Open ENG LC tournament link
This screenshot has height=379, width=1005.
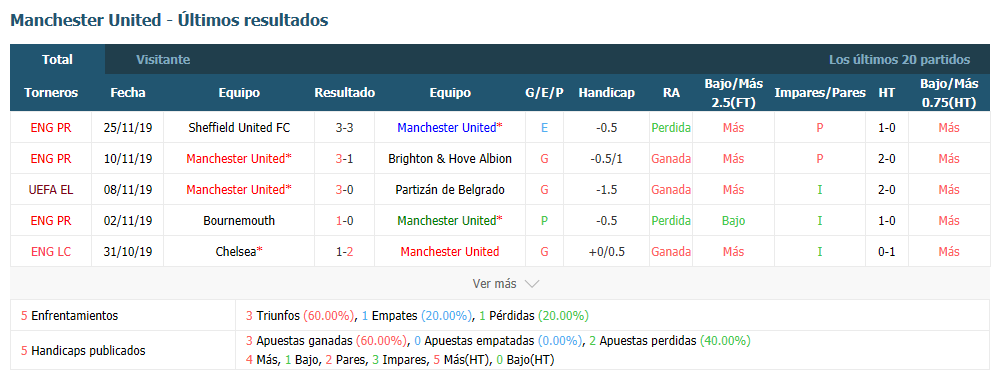[x=51, y=251]
